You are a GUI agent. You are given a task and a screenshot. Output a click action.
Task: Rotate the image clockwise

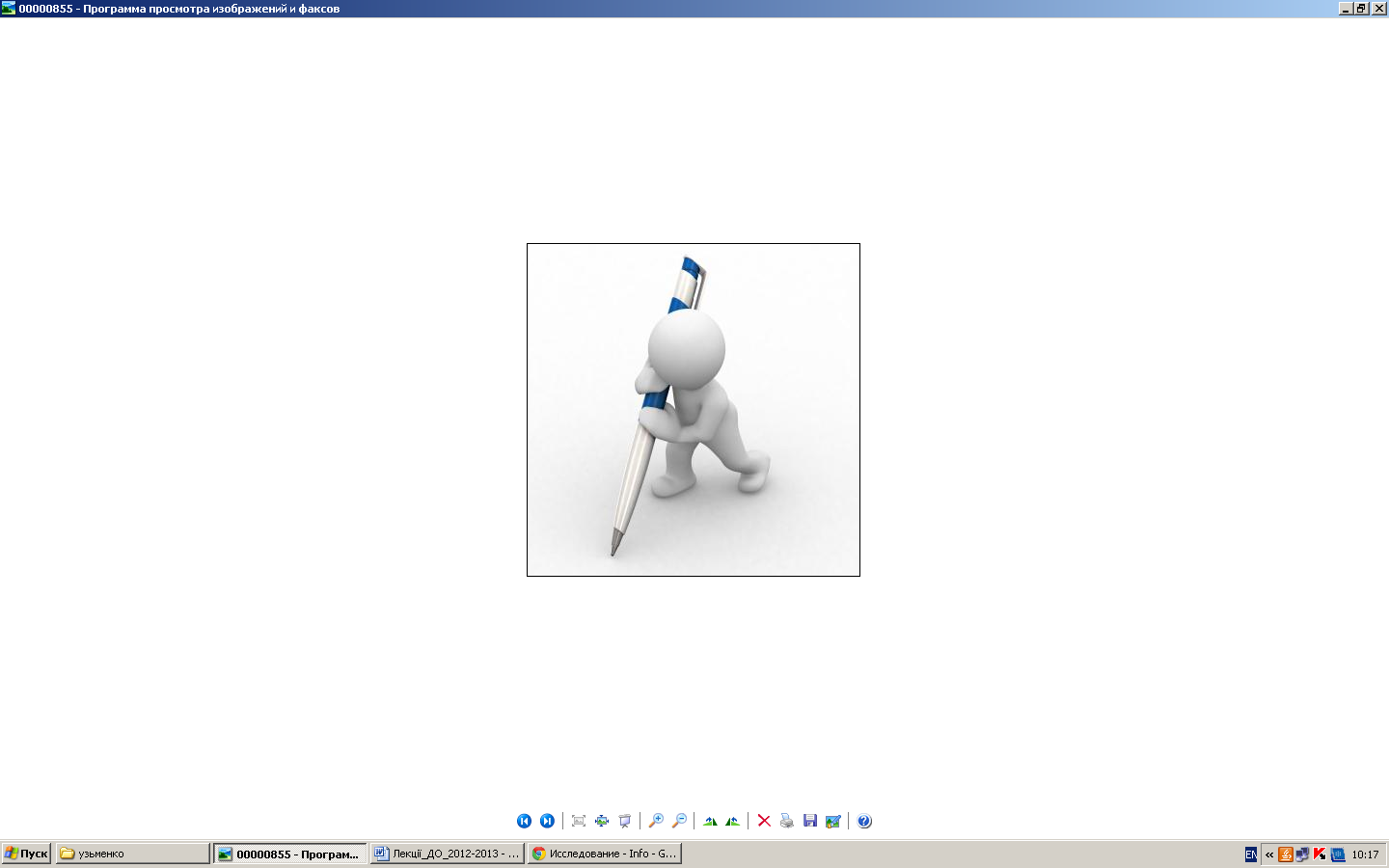710,821
